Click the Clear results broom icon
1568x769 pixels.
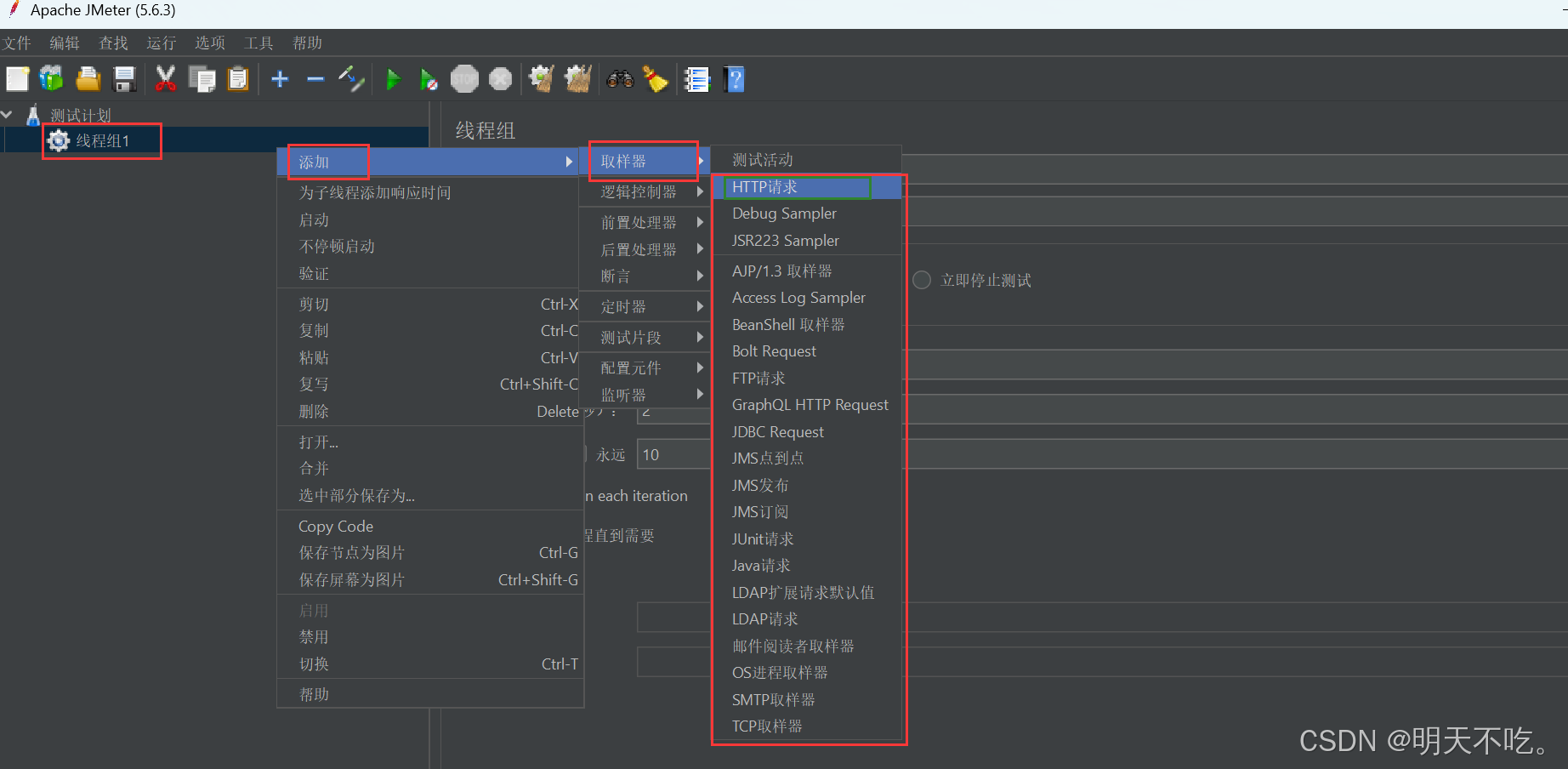tap(541, 79)
